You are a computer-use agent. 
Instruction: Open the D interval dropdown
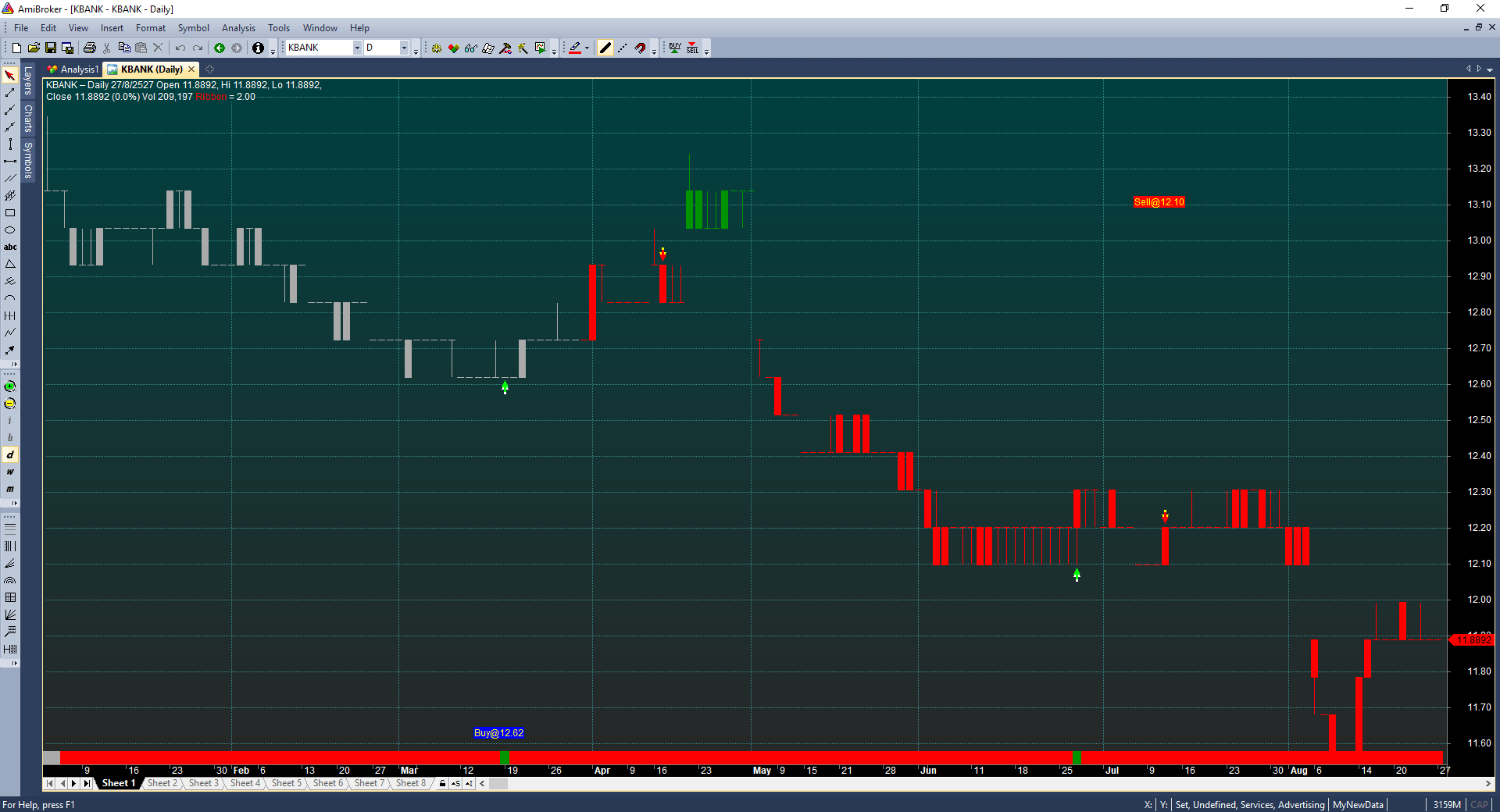[404, 48]
